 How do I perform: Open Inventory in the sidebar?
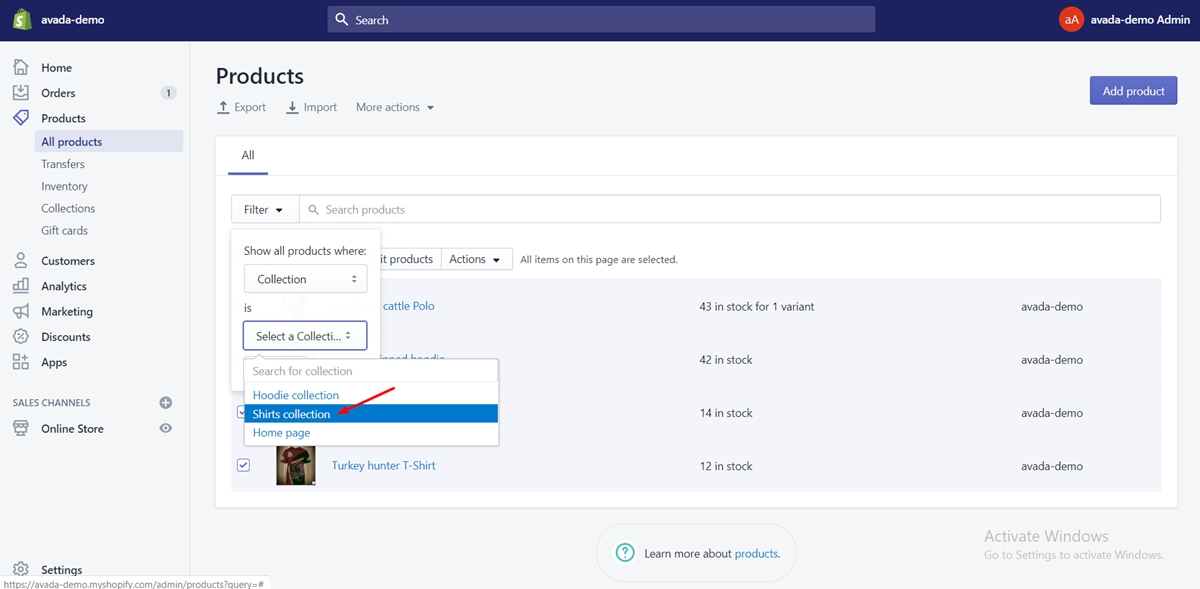64,186
